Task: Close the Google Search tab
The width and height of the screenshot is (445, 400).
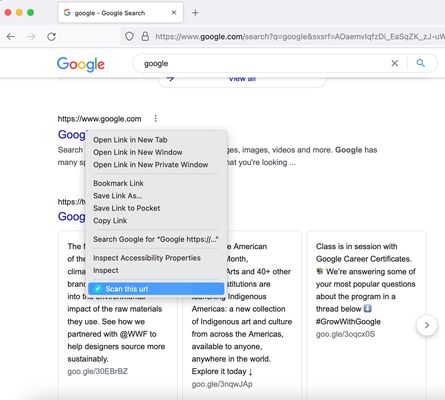Action: [174, 13]
